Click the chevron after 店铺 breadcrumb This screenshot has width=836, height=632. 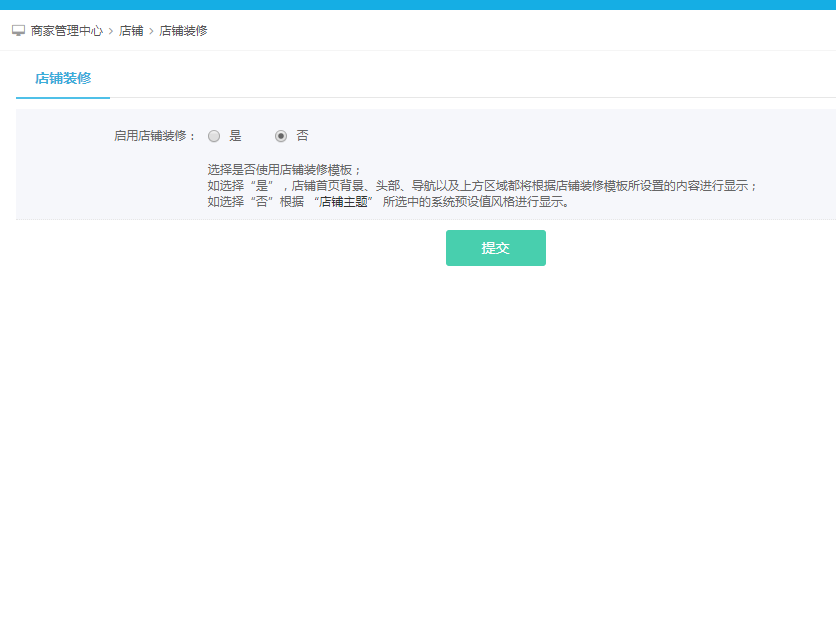point(152,31)
